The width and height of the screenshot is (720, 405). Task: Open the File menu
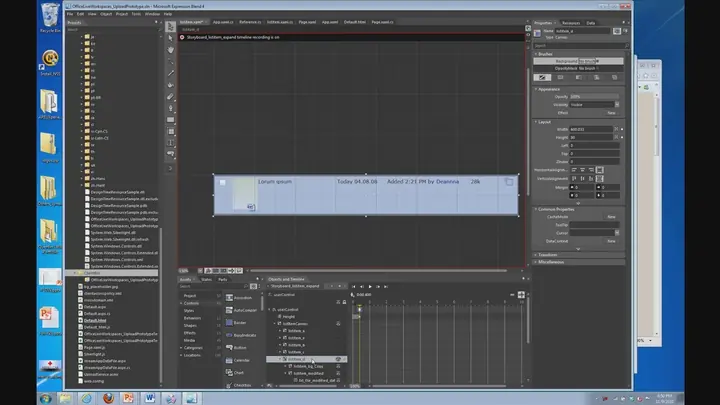(70, 14)
